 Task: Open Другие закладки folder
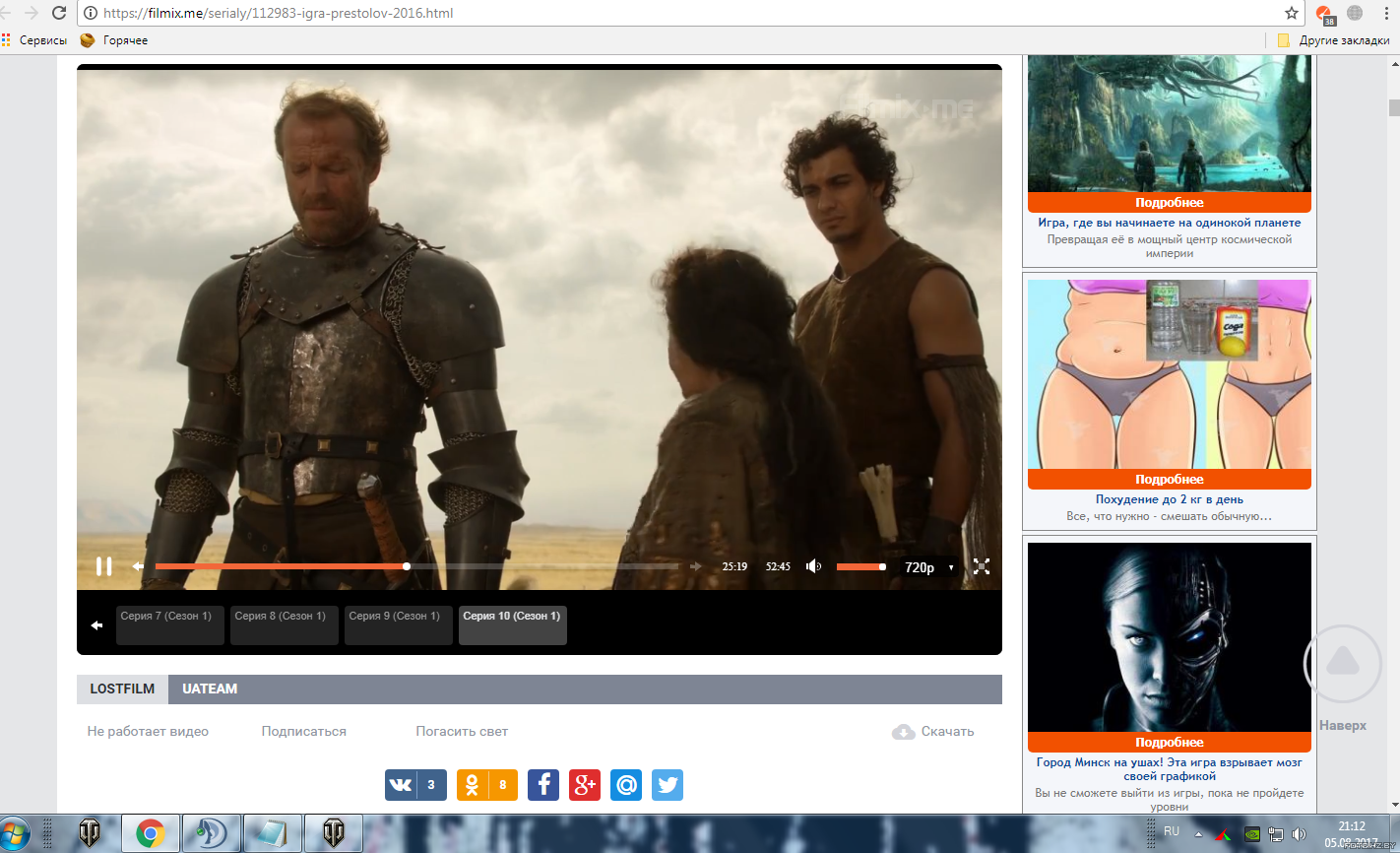pyautogui.click(x=1334, y=40)
